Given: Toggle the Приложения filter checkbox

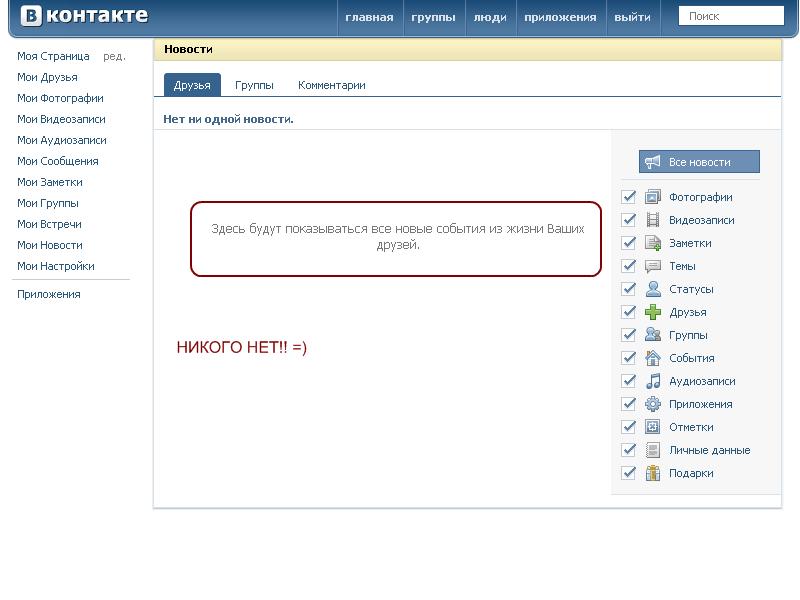Looking at the screenshot, I should click(x=629, y=404).
